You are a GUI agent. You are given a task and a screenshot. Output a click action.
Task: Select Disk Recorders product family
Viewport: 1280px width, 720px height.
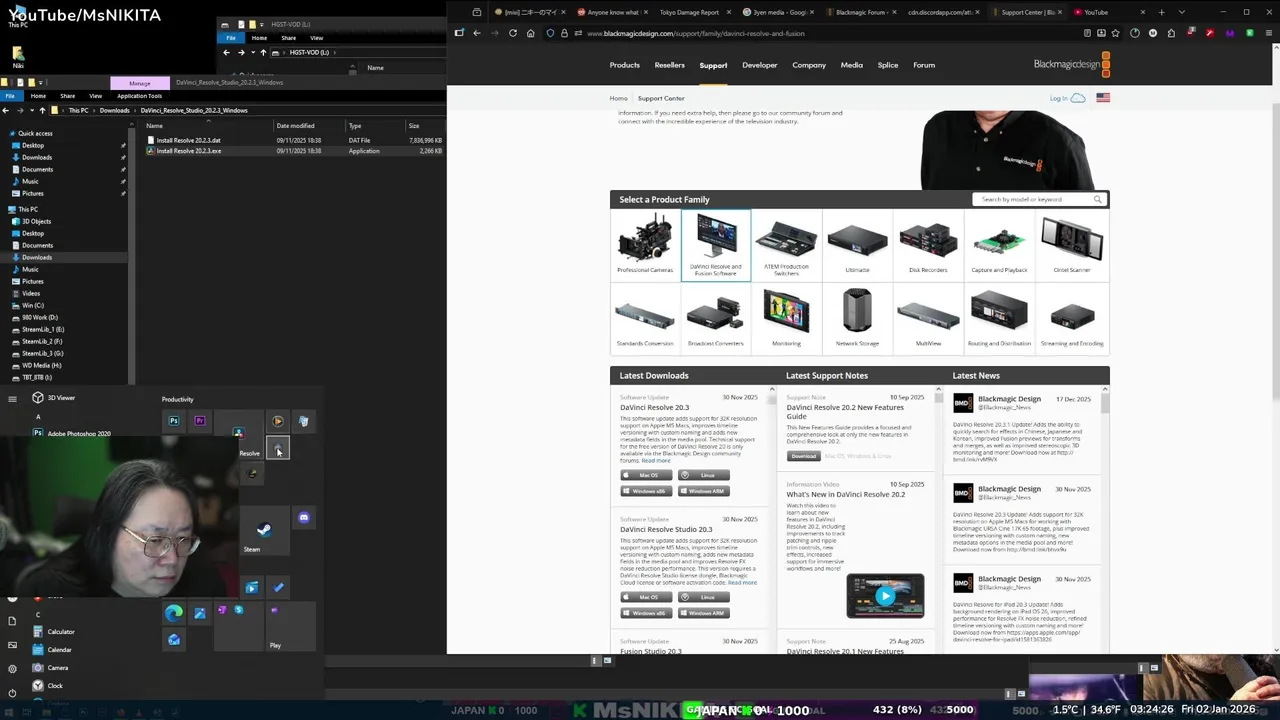coord(928,245)
